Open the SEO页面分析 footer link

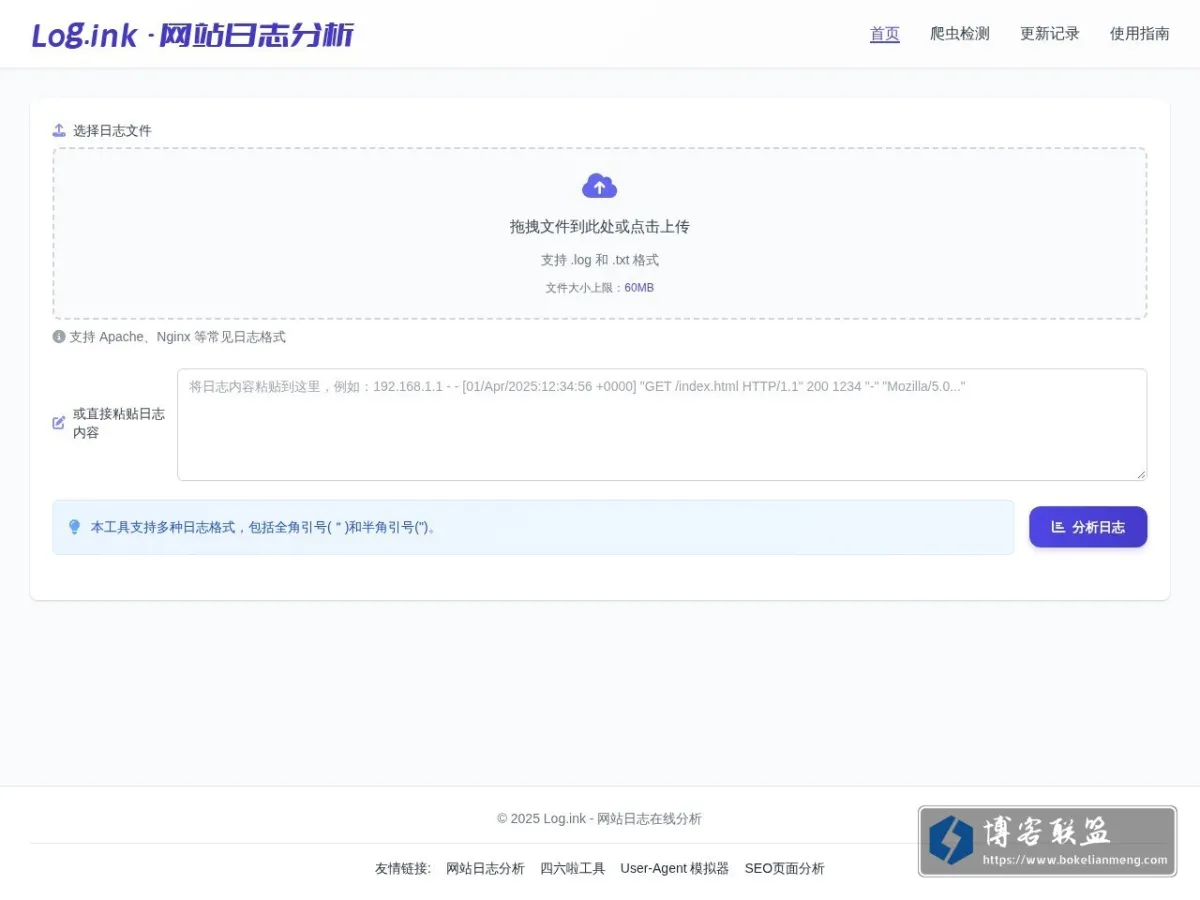click(785, 869)
